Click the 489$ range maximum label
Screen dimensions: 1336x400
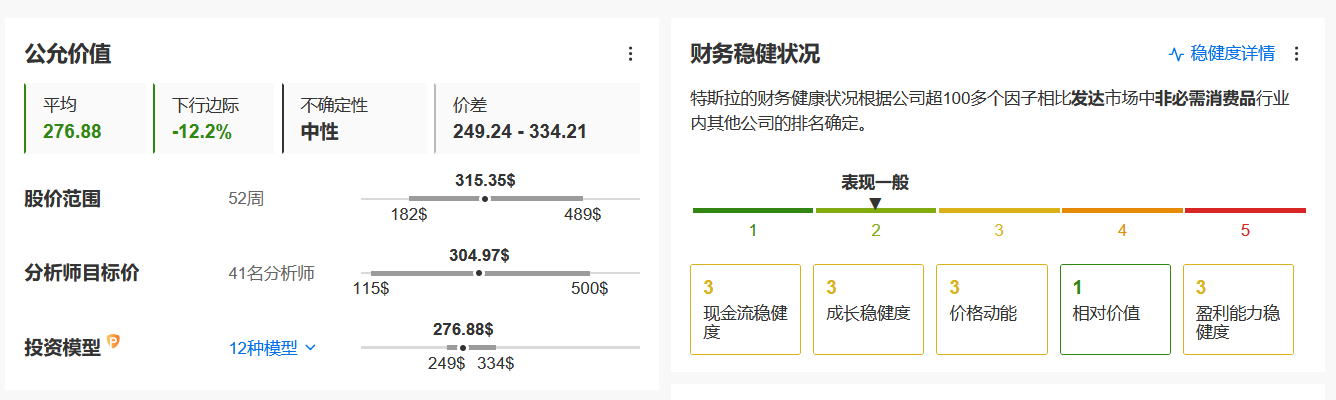click(583, 215)
